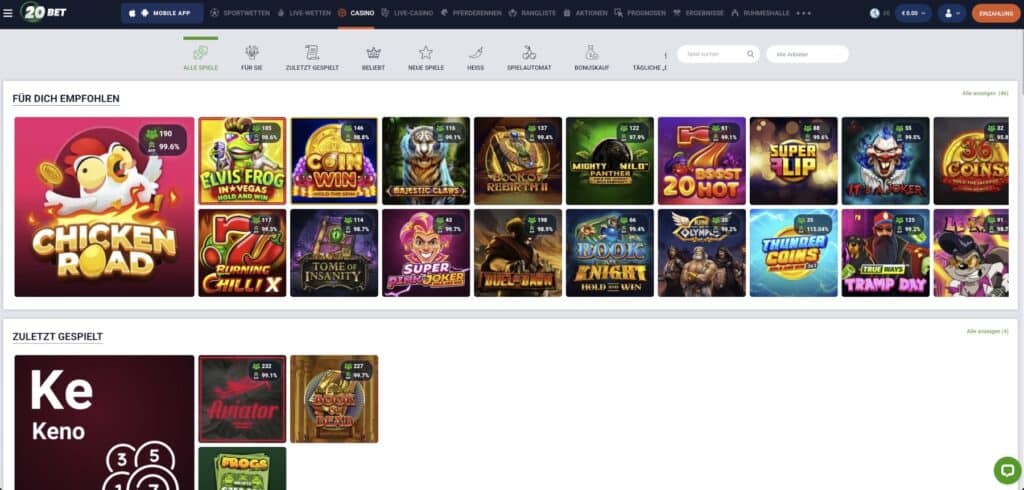Image resolution: width=1024 pixels, height=490 pixels.
Task: Open the Tome of Insanity game
Action: click(x=334, y=253)
